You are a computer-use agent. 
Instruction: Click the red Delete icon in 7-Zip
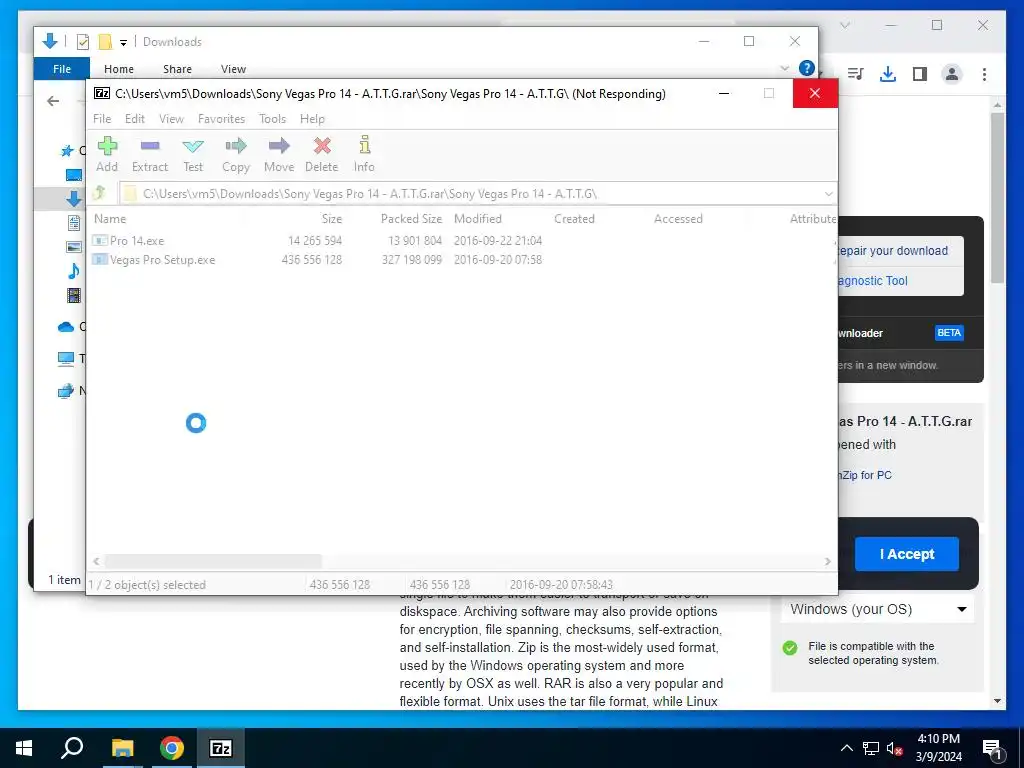click(322, 146)
